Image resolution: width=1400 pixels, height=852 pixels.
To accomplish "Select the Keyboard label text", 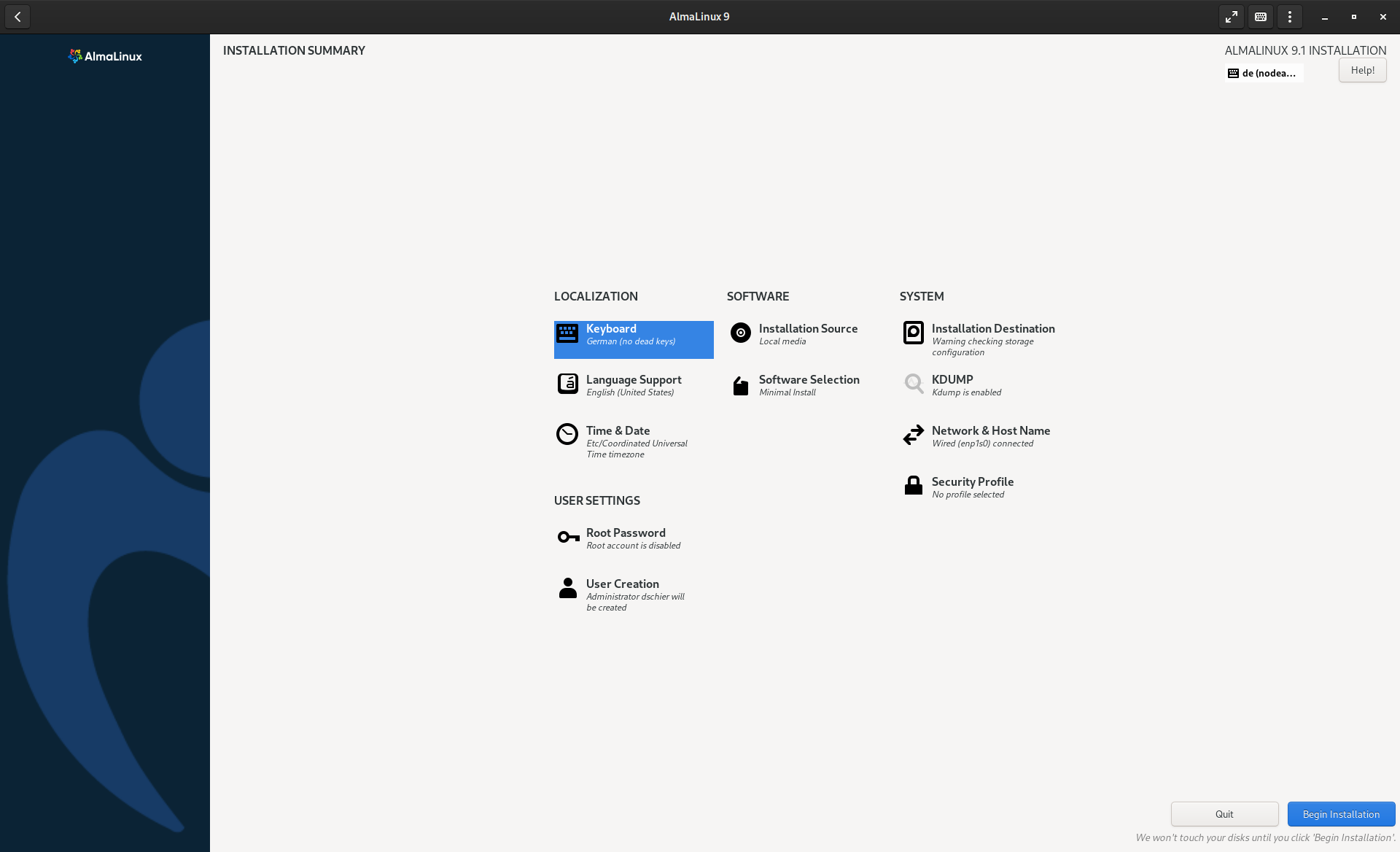I will pyautogui.click(x=611, y=328).
